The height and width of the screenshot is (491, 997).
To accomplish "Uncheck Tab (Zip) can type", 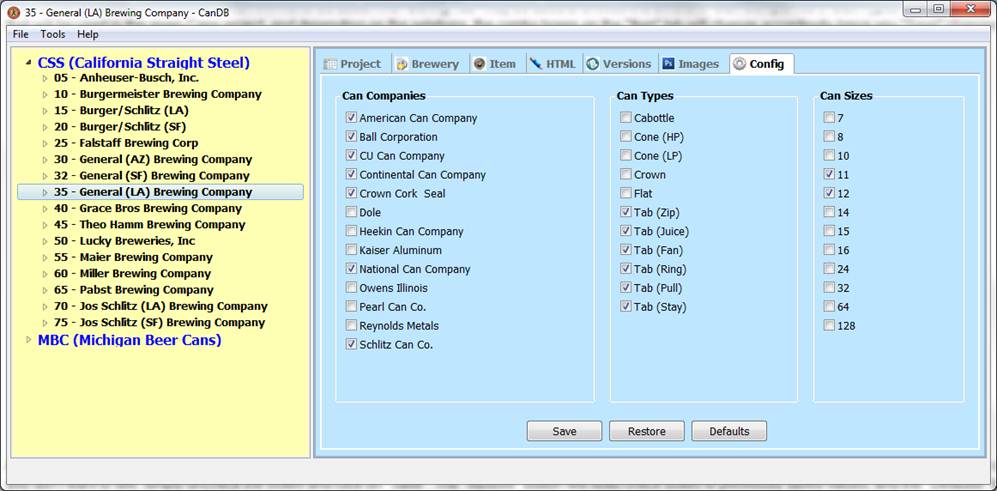I will pyautogui.click(x=626, y=212).
